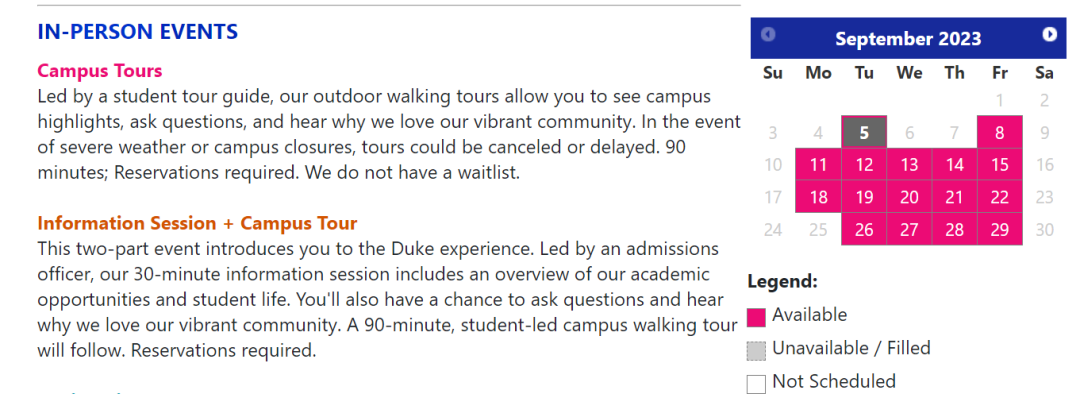Click the September 2023 calendar title
This screenshot has width=1080, height=394.
point(908,39)
